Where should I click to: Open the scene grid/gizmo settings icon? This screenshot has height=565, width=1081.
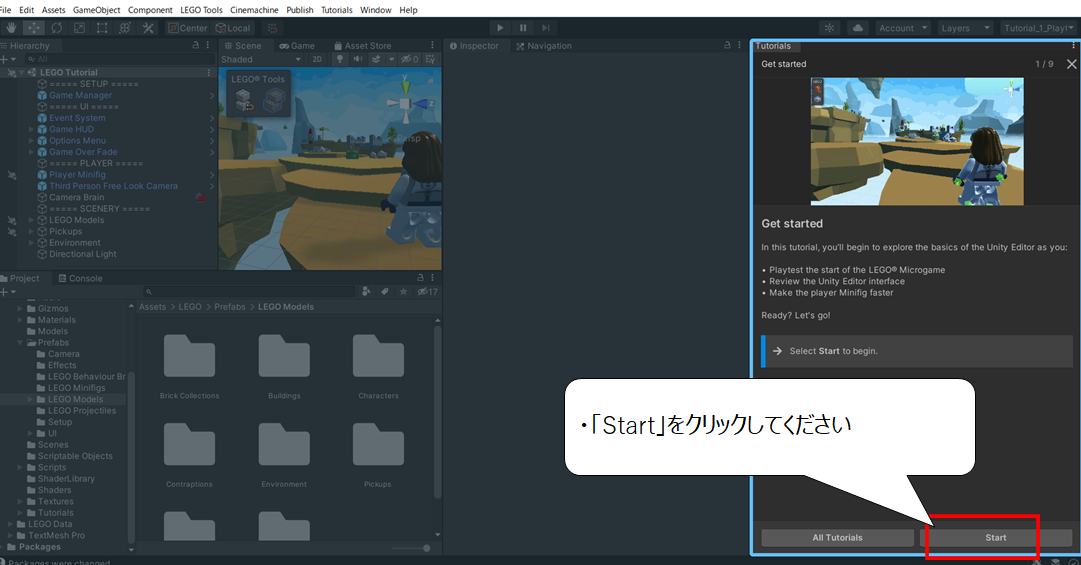click(430, 59)
